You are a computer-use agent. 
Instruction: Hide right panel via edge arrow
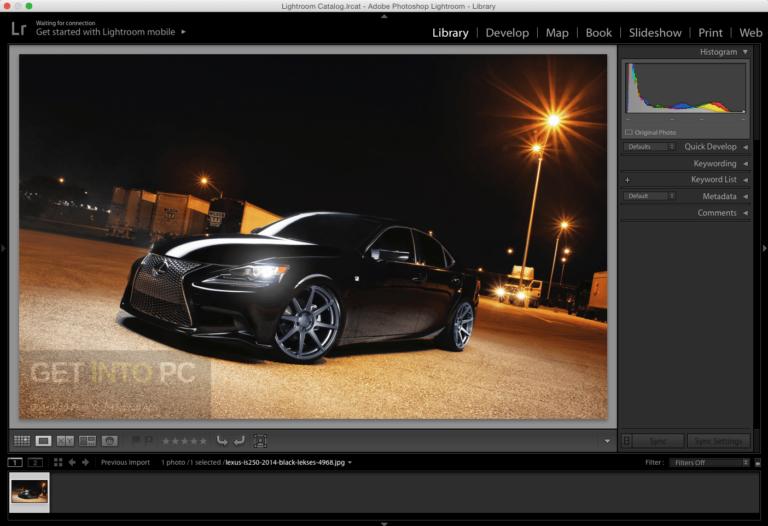(x=764, y=249)
